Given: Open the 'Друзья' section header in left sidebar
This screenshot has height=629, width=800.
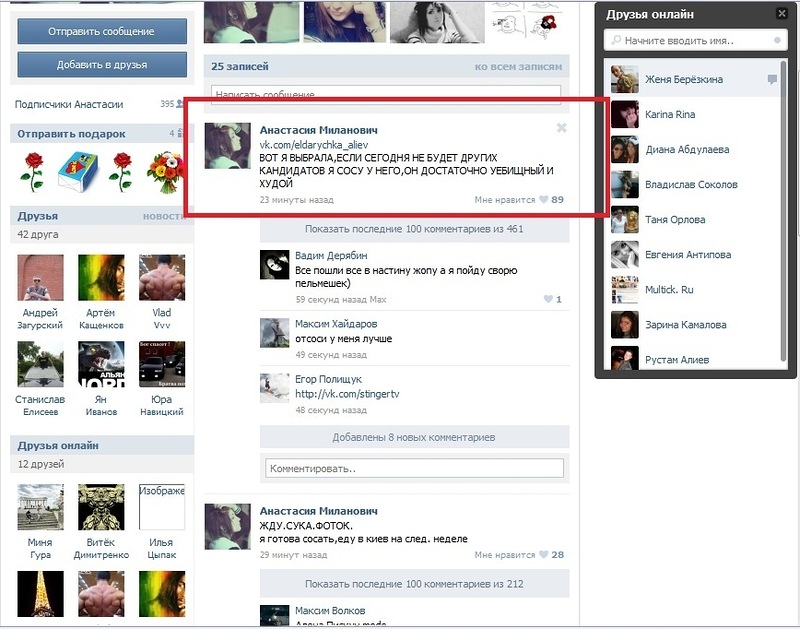Looking at the screenshot, I should [38, 216].
